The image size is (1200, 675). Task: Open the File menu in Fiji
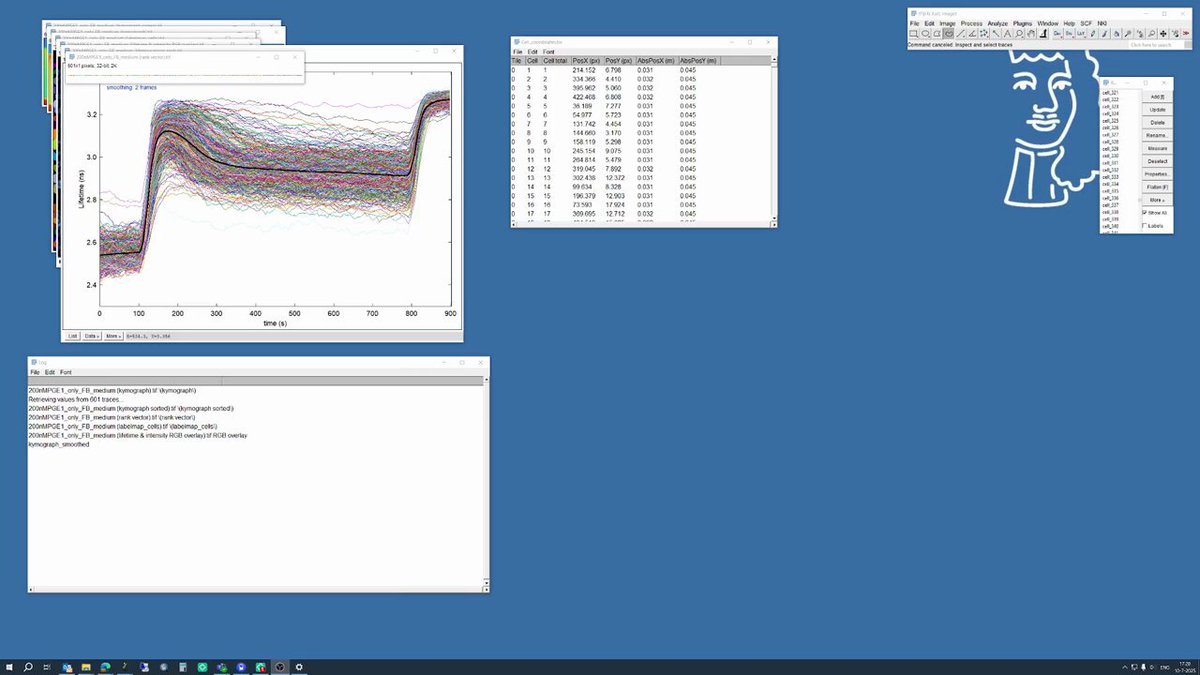(915, 23)
